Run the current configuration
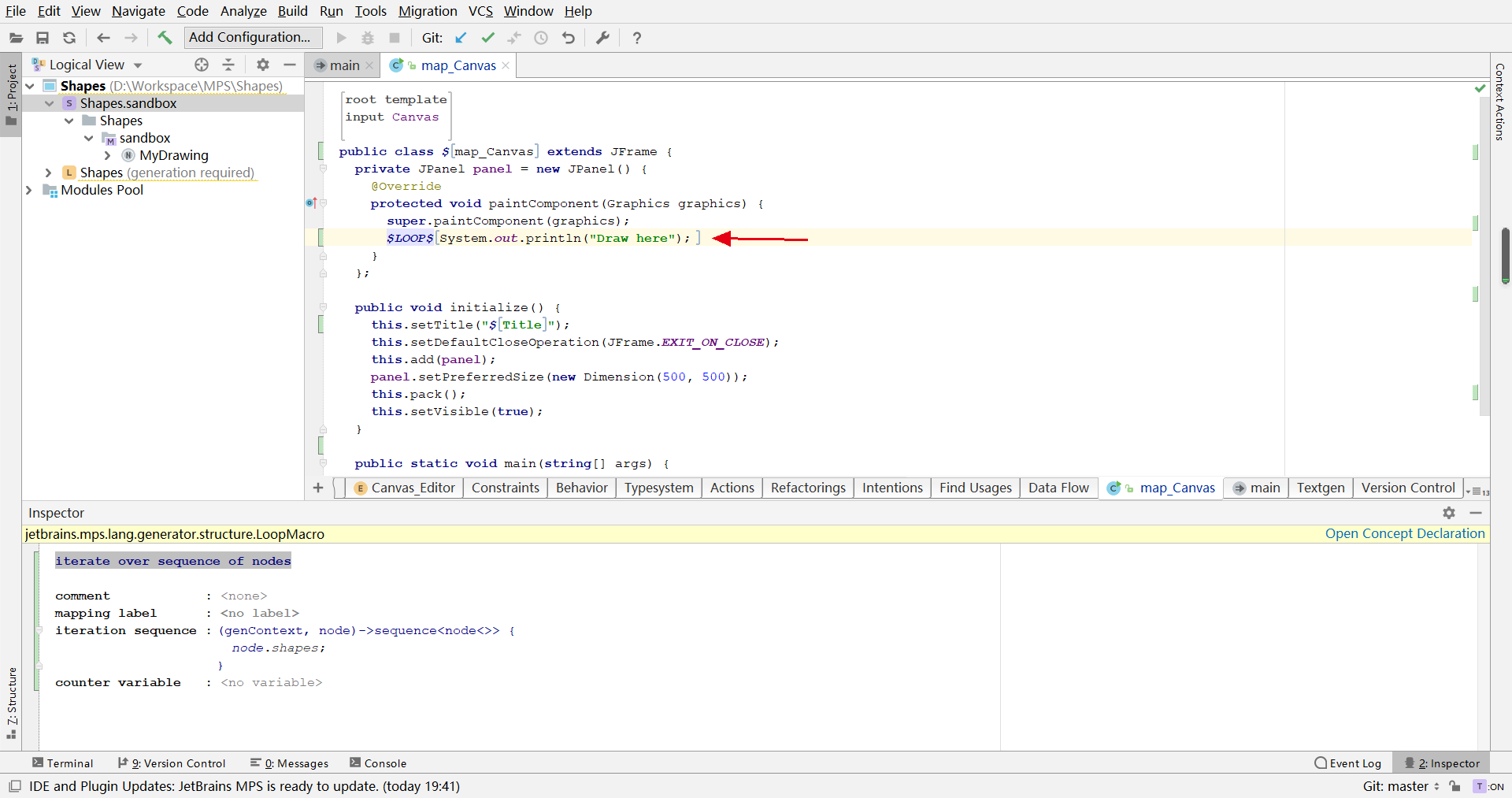Screen dimensions: 1512x798 pos(341,38)
